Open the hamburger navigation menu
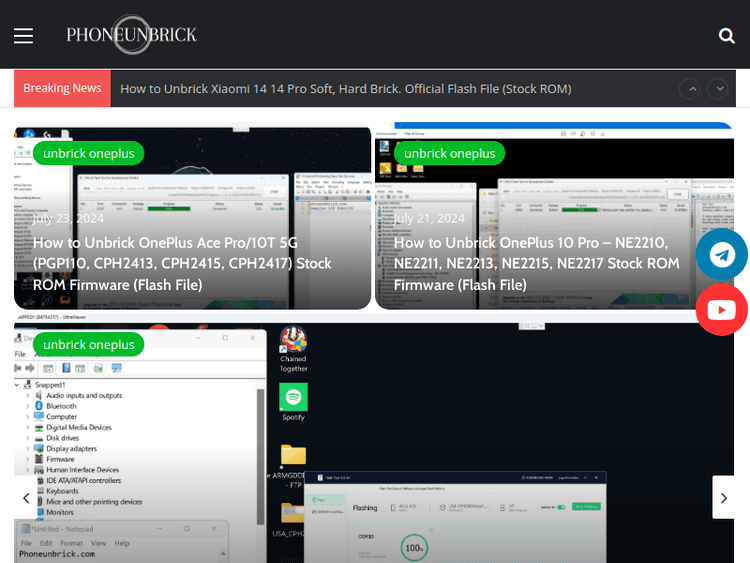The image size is (750, 563). tap(23, 36)
